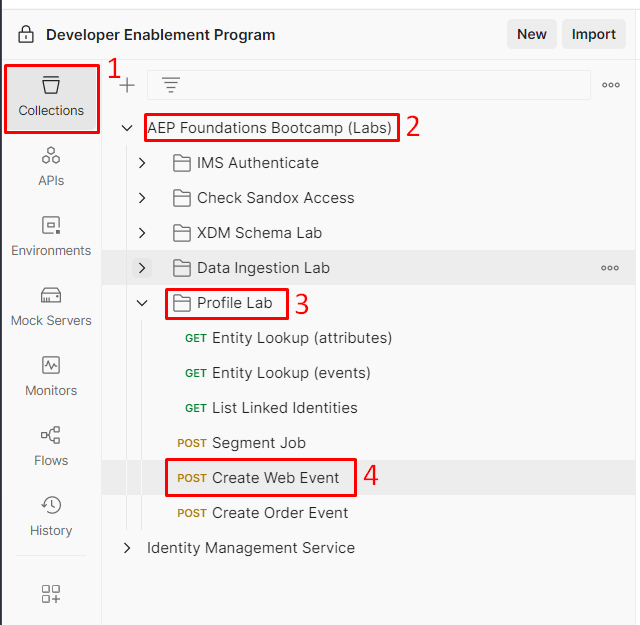Click the workspace lock icon
This screenshot has height=625, width=640.
[x=26, y=34]
